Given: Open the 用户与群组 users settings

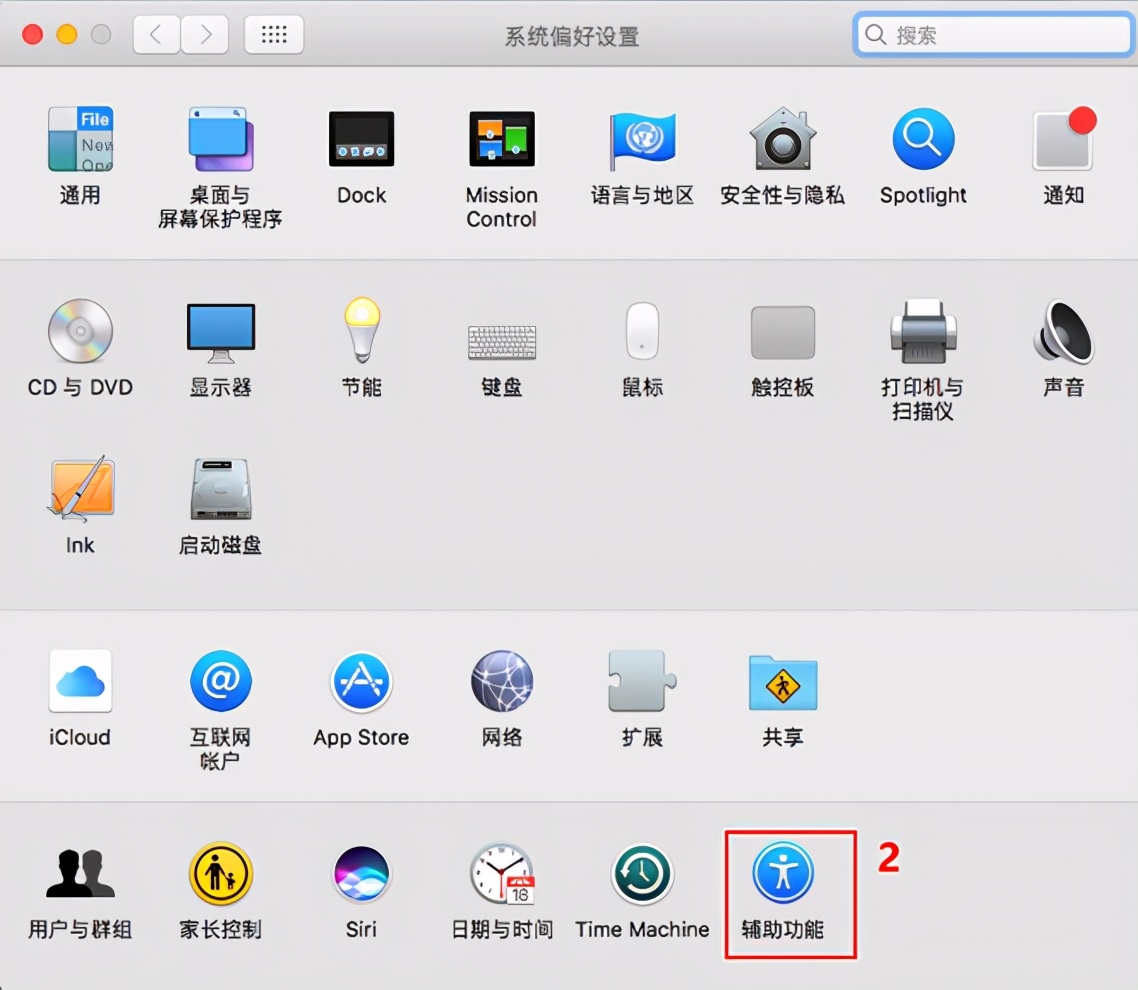Looking at the screenshot, I should coord(80,875).
